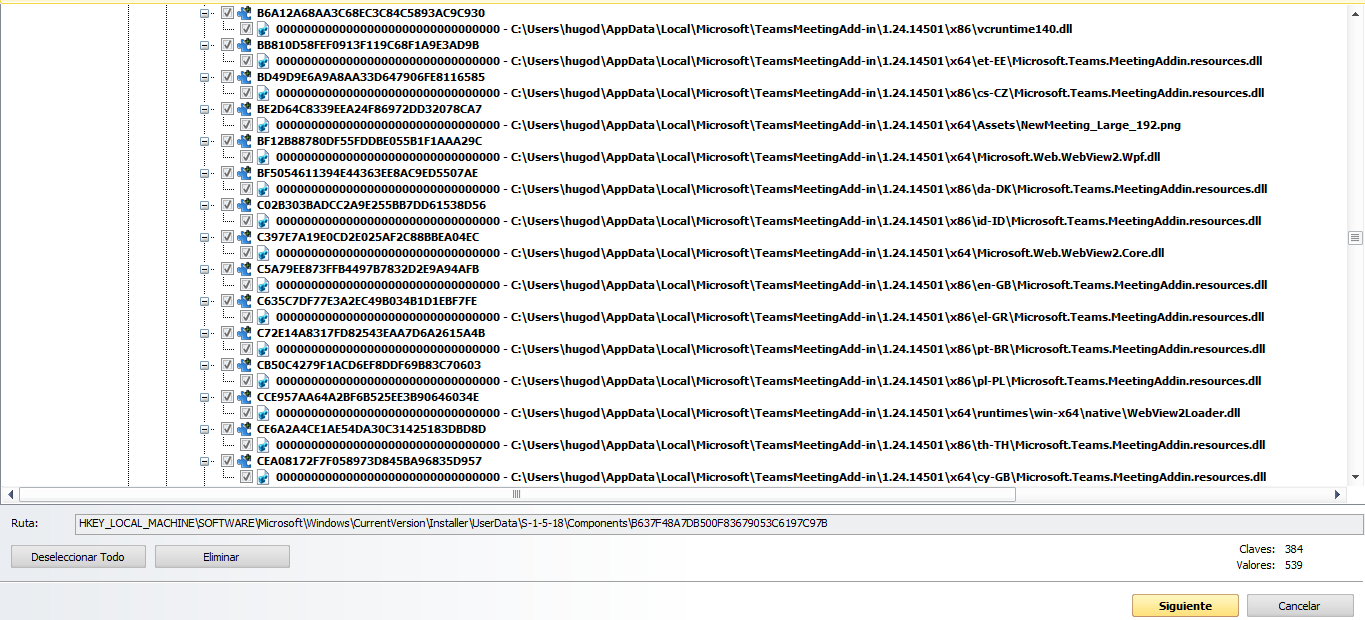
Task: Click the file icon beside the vcruntime140.dll entry
Action: (263, 29)
